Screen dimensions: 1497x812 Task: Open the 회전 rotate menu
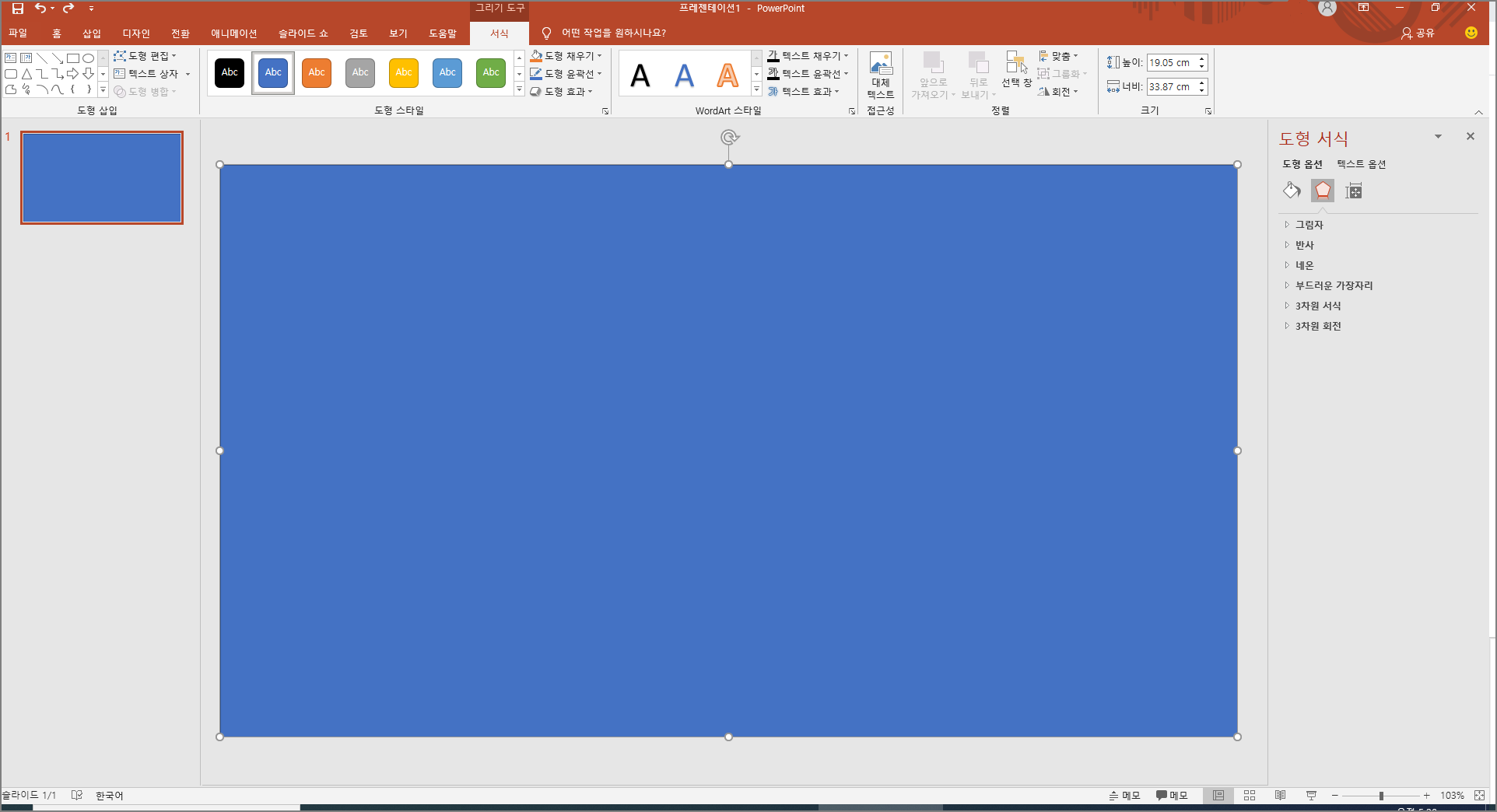(x=1058, y=92)
